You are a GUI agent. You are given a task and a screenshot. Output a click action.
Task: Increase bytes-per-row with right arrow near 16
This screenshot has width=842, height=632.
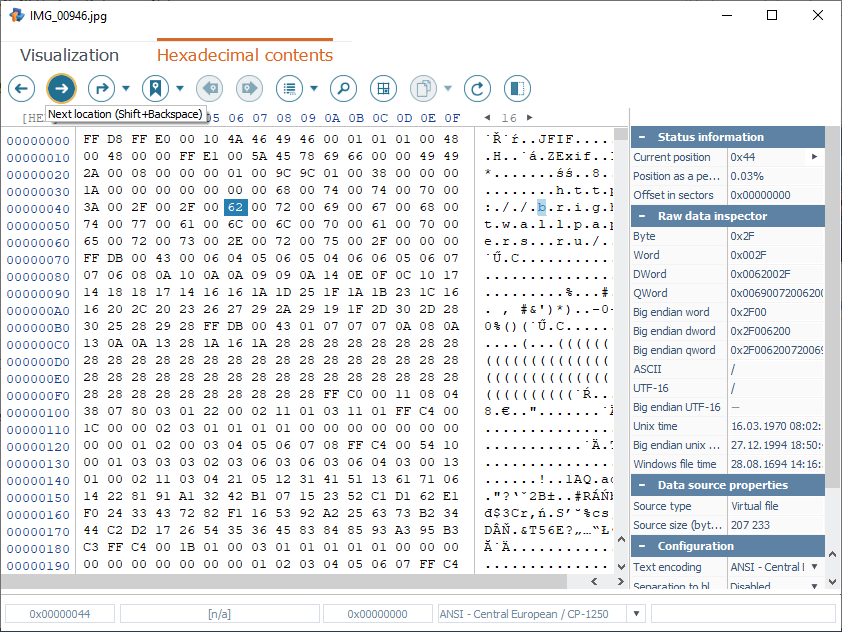click(530, 118)
